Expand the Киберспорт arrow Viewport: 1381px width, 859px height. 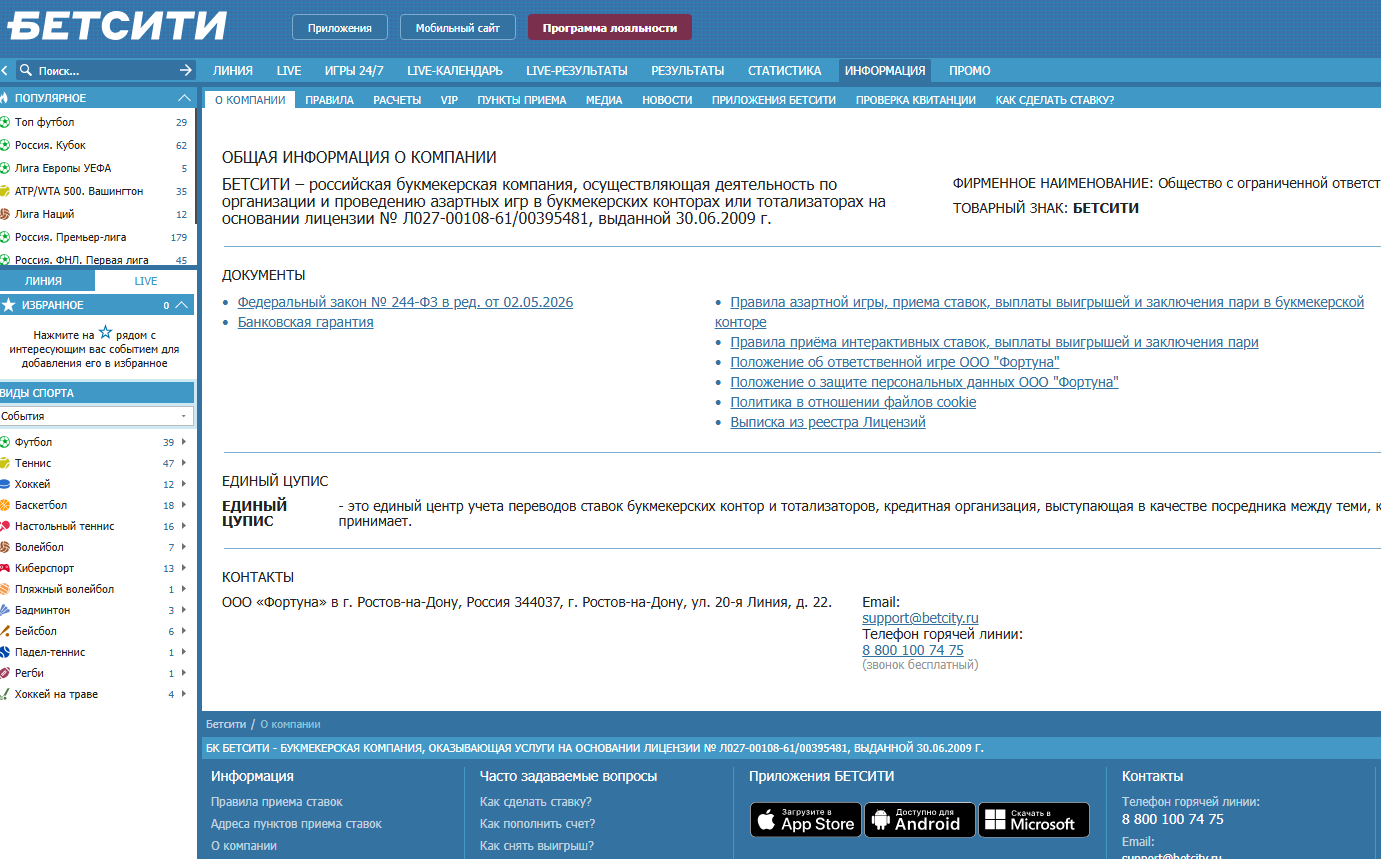pyautogui.click(x=184, y=568)
